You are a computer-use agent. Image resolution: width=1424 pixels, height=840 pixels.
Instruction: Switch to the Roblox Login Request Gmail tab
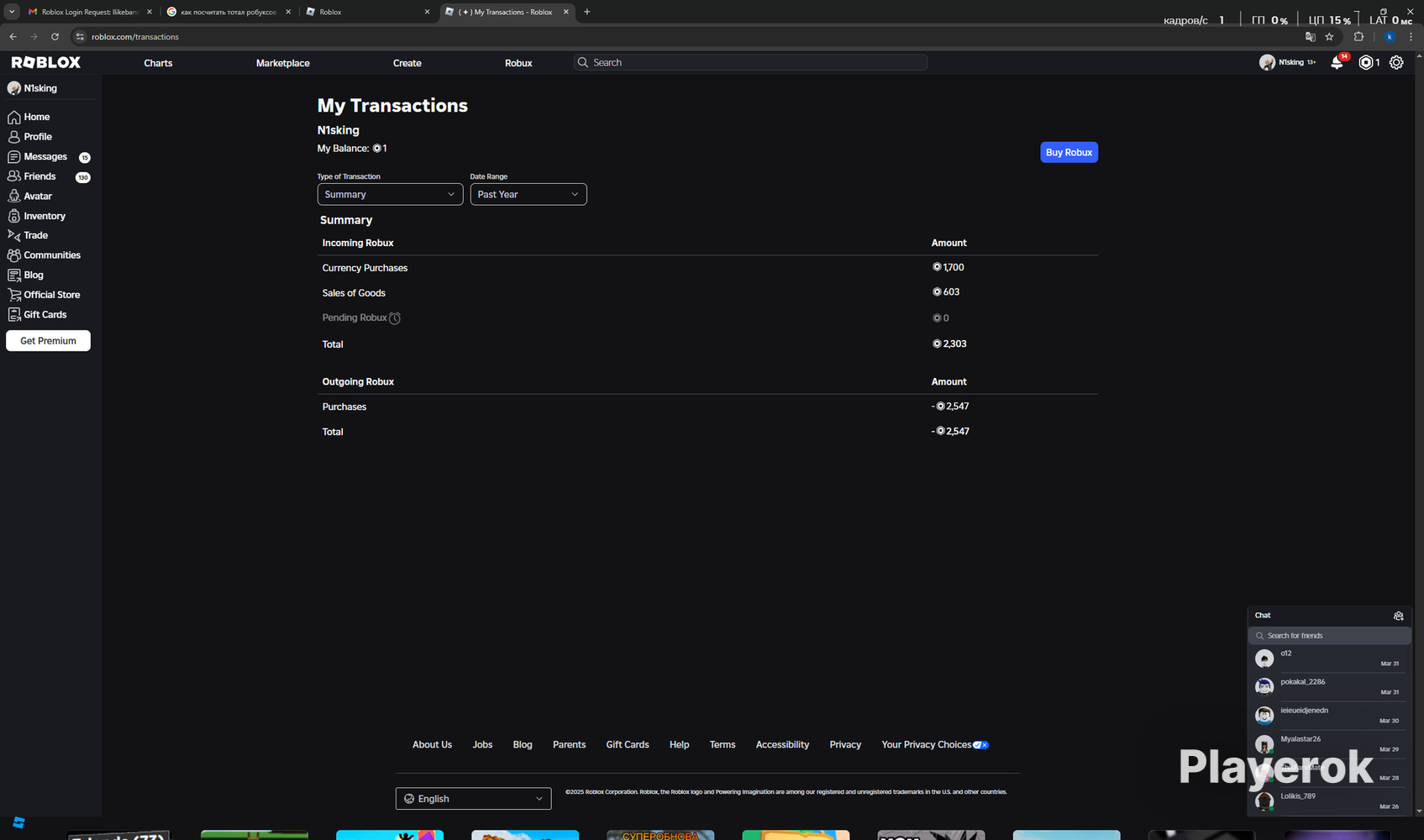point(90,12)
